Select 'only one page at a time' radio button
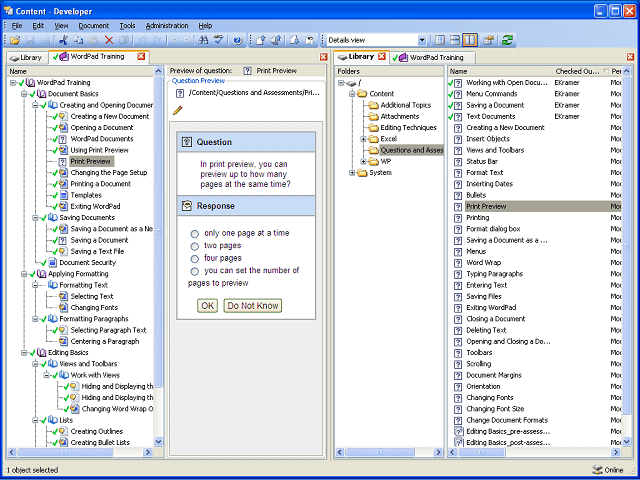Screen dimensions: 640x480 pos(195,234)
